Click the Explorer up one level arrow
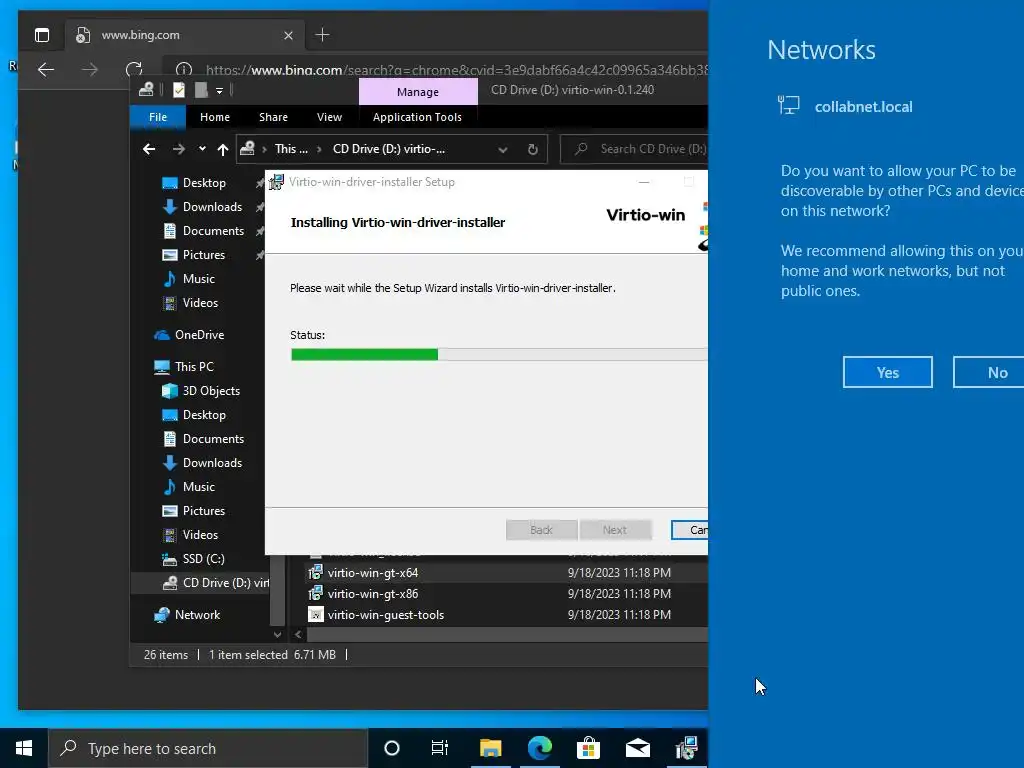Screen dimensions: 1024x768 (223, 150)
